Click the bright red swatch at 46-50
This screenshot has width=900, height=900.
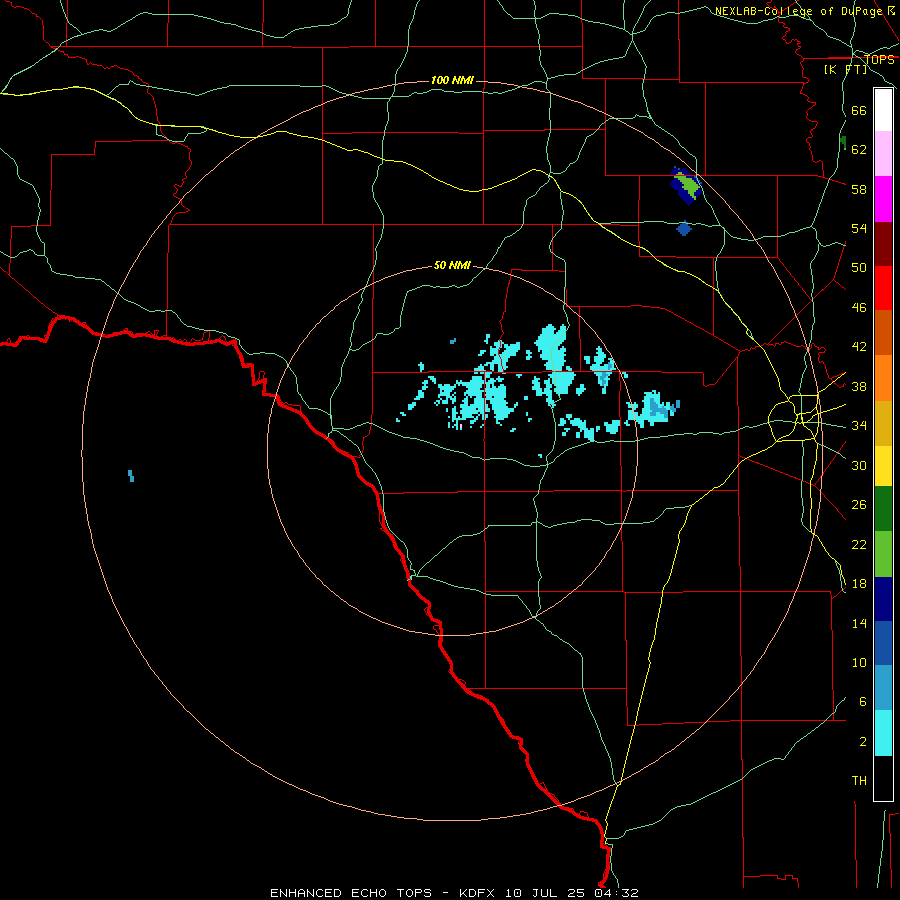coord(883,288)
